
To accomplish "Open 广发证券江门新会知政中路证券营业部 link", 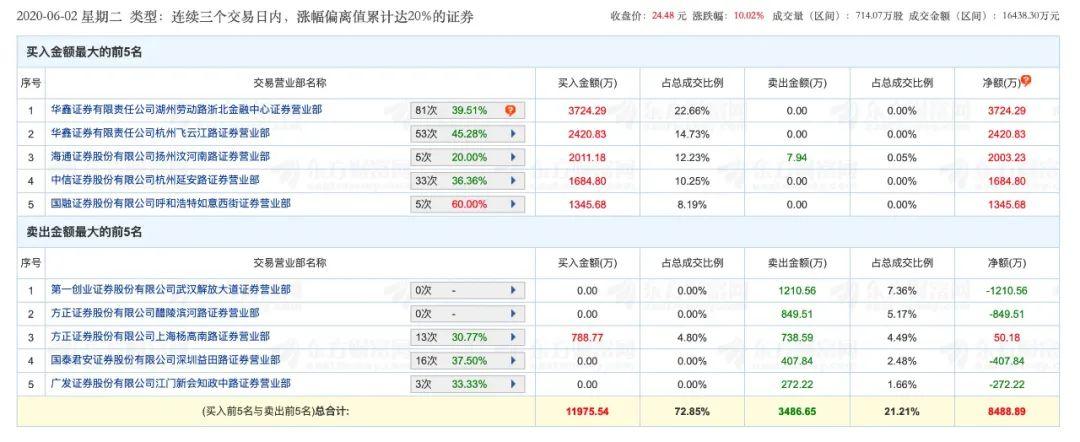I will point(171,383).
